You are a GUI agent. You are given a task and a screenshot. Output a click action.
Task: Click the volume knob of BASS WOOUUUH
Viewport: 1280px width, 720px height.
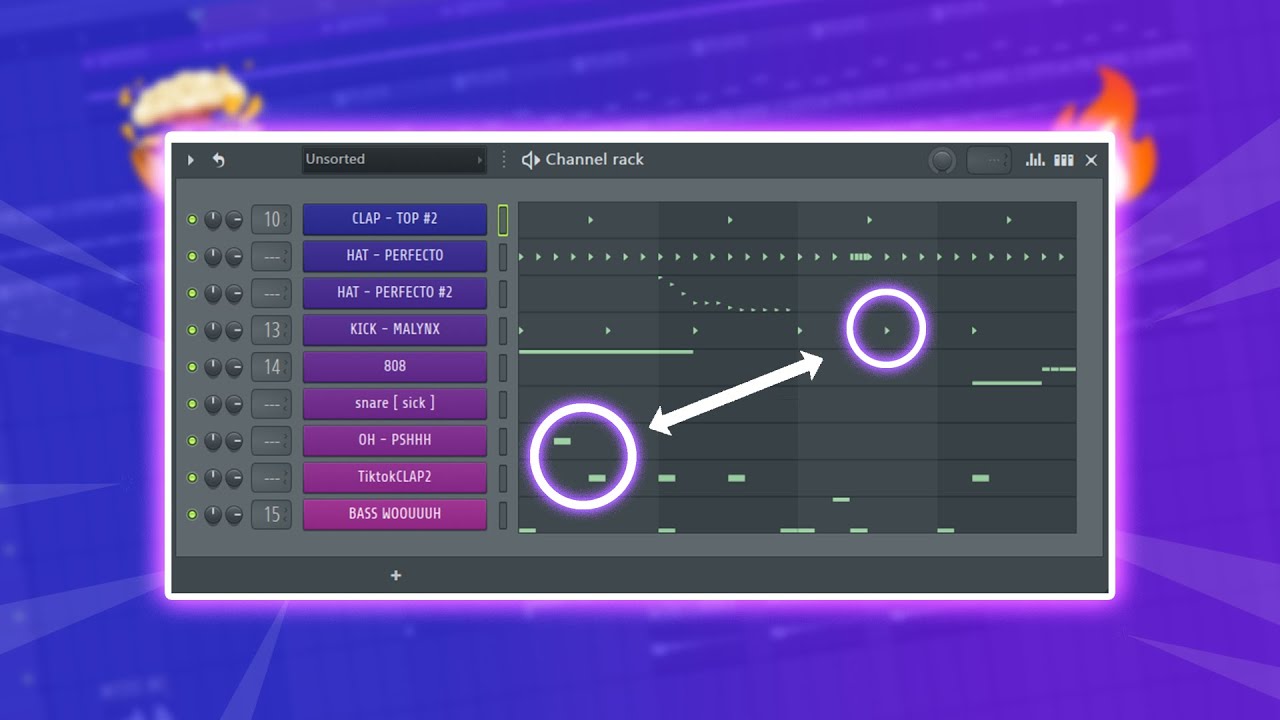pos(234,515)
